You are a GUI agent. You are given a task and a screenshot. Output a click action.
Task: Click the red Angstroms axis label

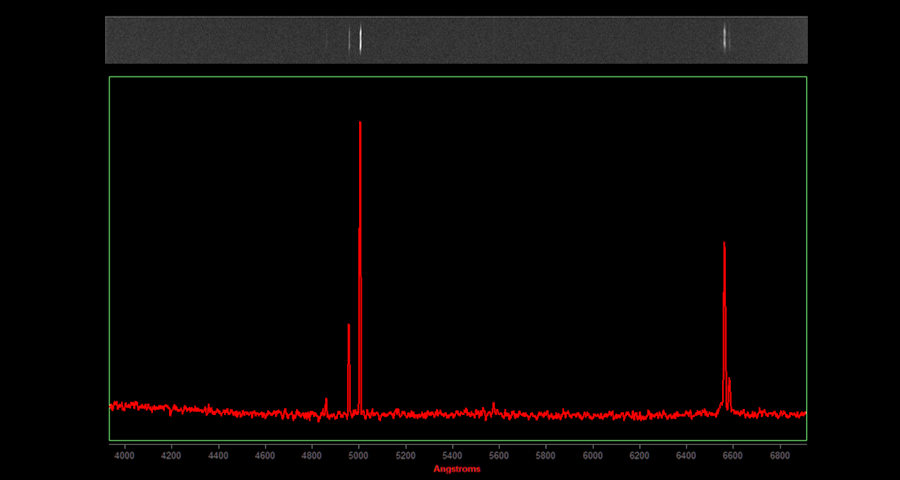click(456, 469)
